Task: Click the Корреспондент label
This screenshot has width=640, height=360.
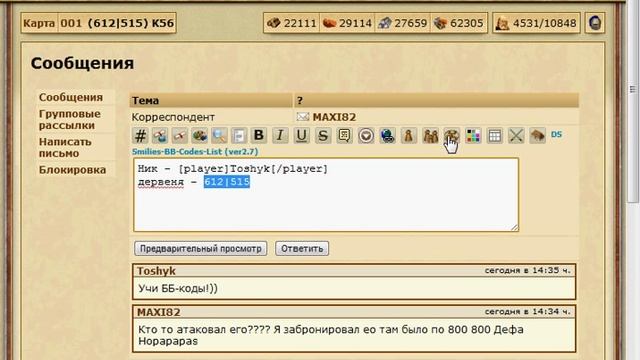Action: point(173,117)
